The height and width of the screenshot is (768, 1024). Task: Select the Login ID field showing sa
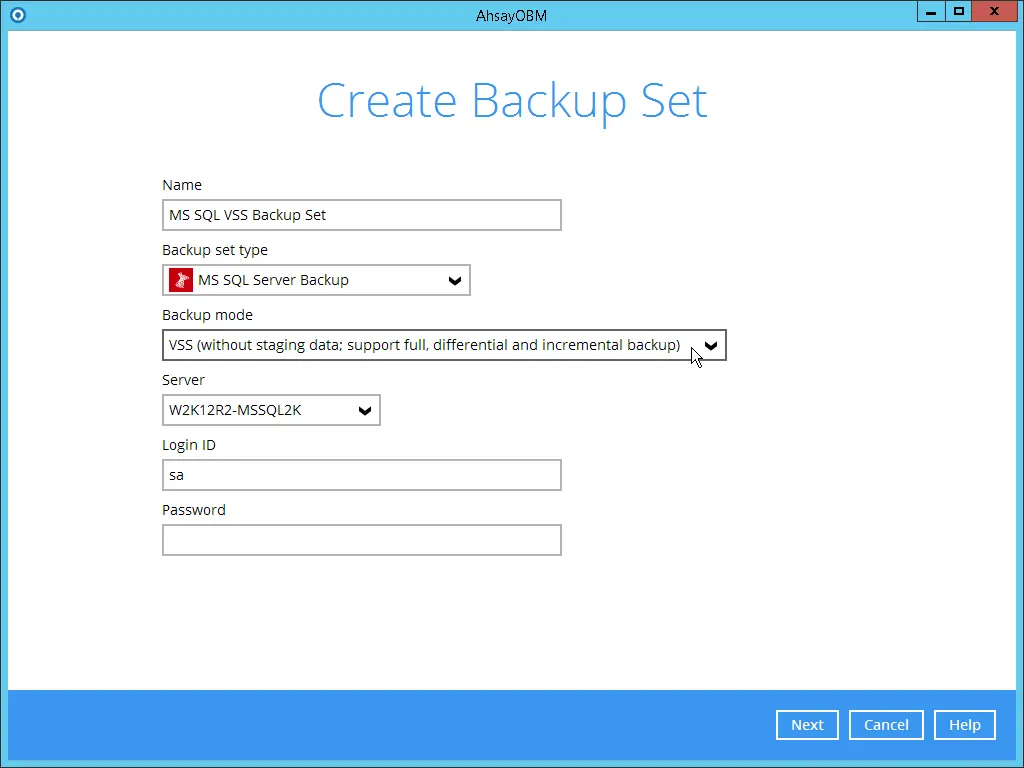(361, 475)
